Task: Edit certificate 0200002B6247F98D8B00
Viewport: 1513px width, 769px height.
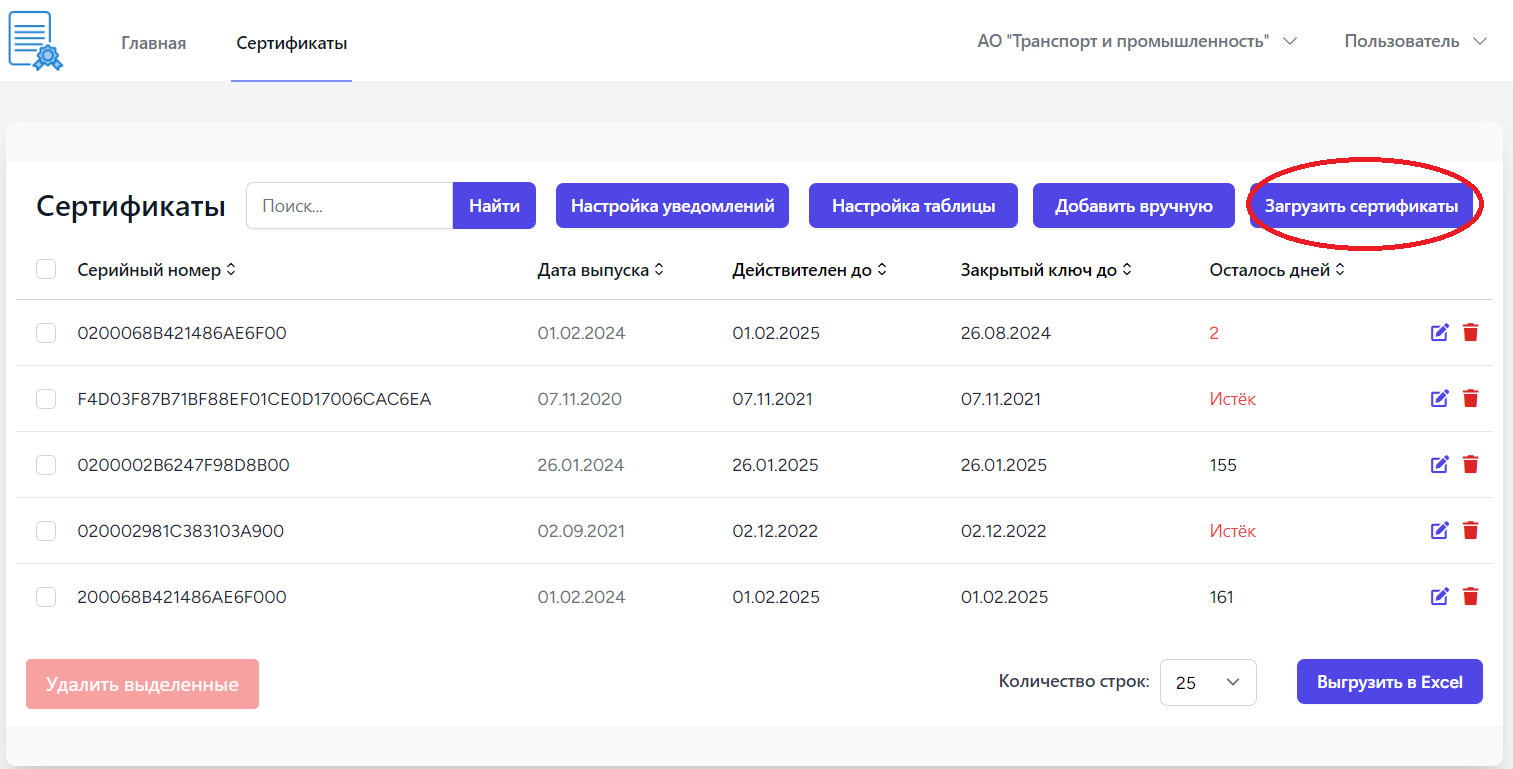Action: 1440,465
